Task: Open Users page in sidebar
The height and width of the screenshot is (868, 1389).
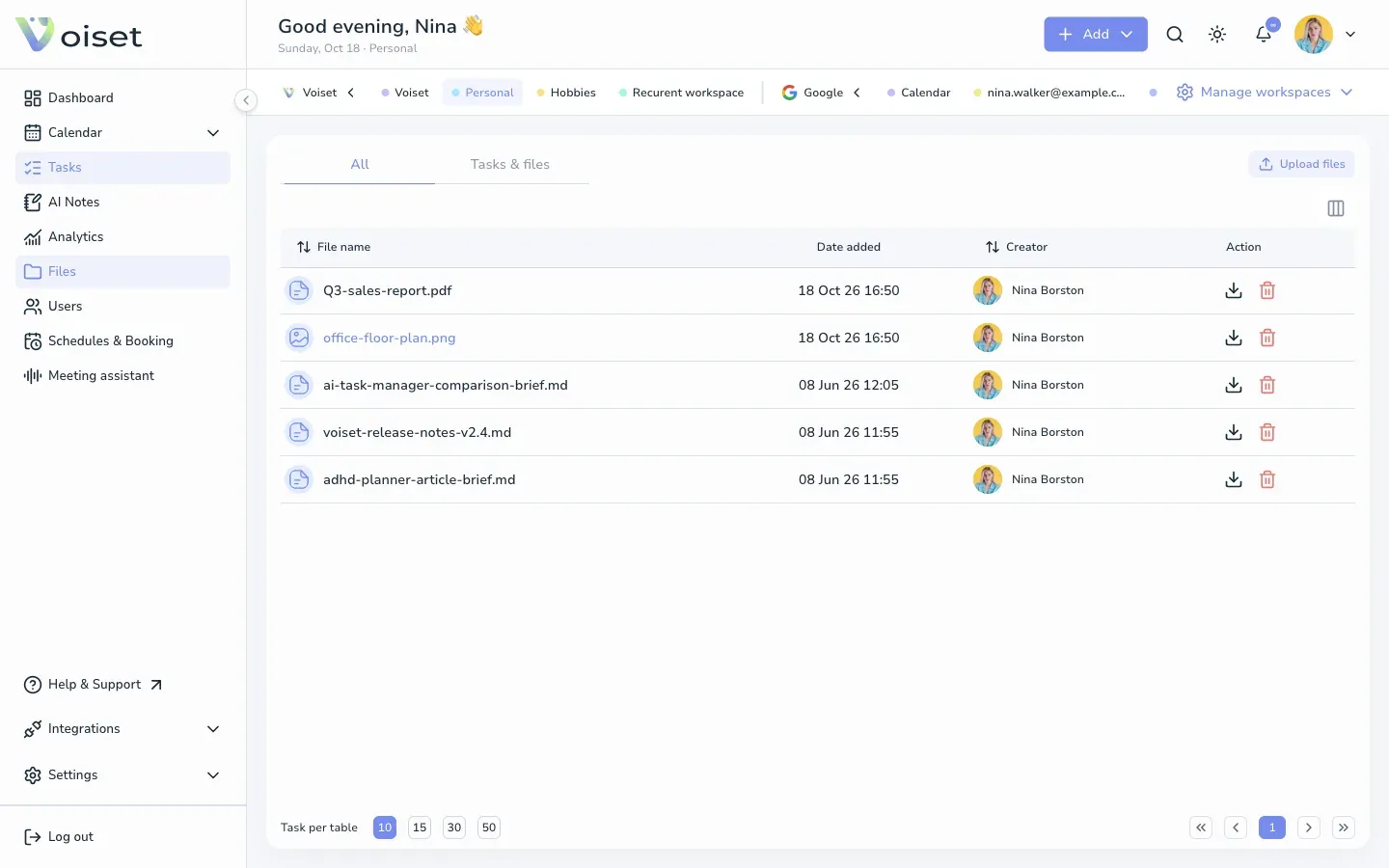Action: click(x=123, y=306)
